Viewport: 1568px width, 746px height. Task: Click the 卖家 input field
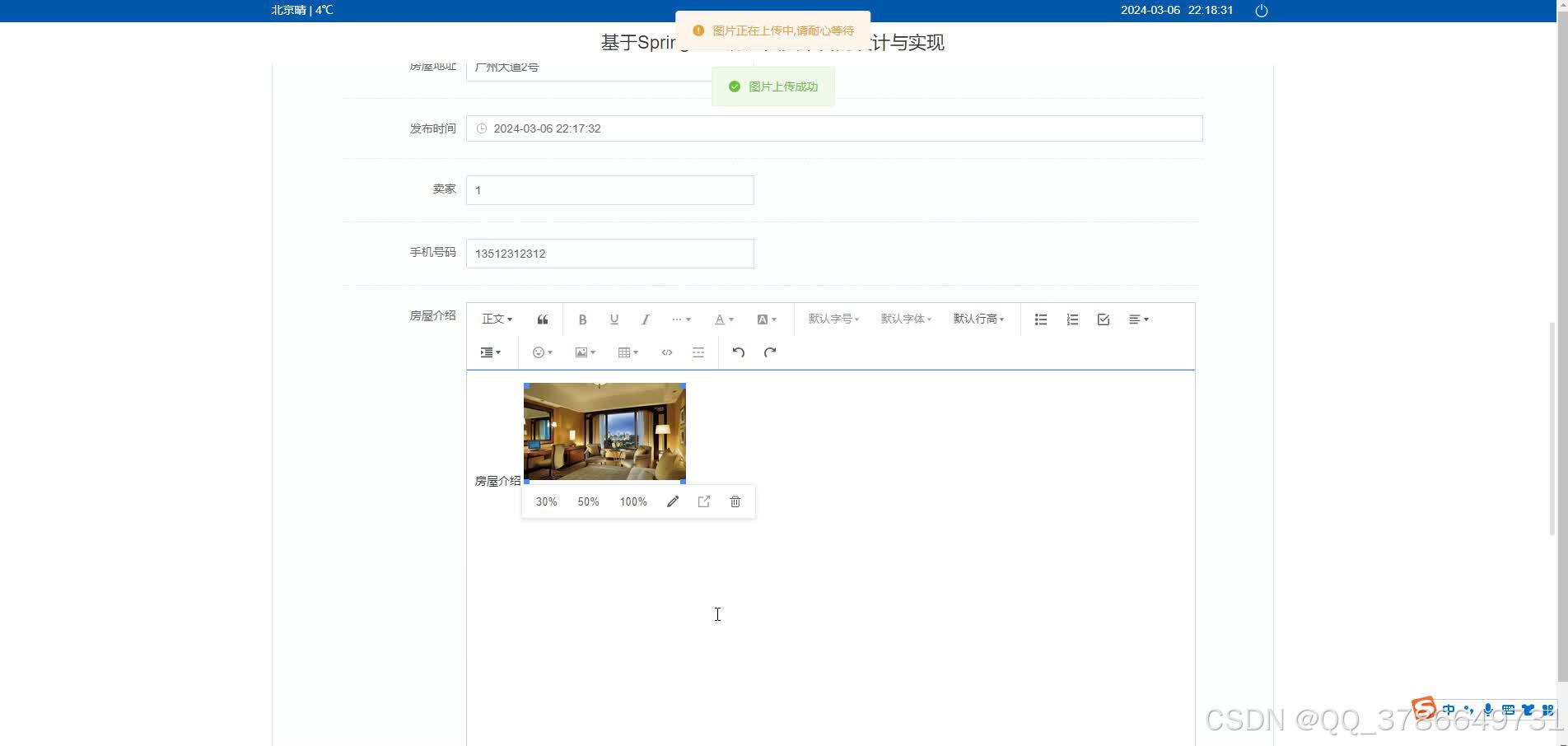click(610, 190)
